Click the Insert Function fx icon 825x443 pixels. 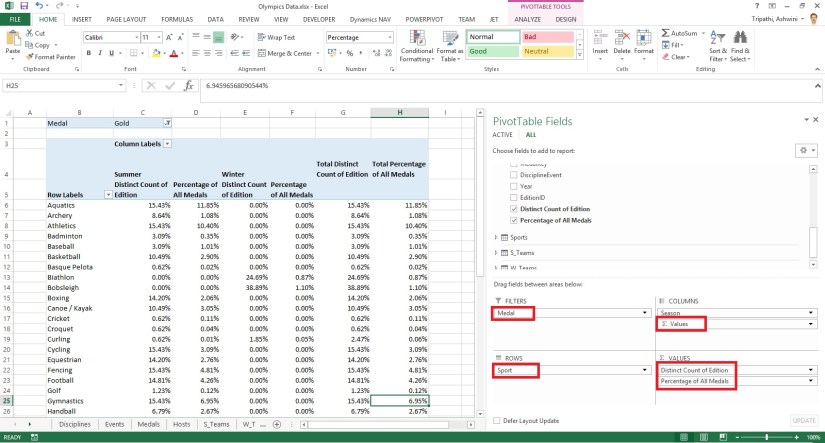(x=188, y=86)
